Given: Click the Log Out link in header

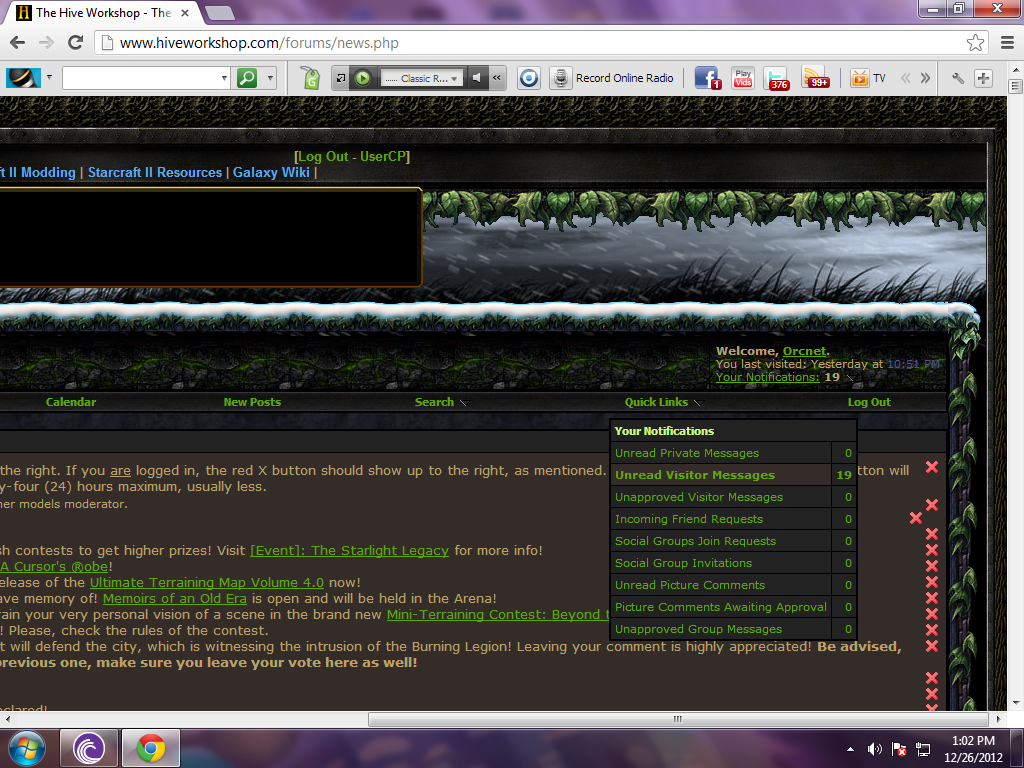Looking at the screenshot, I should pyautogui.click(x=323, y=157).
